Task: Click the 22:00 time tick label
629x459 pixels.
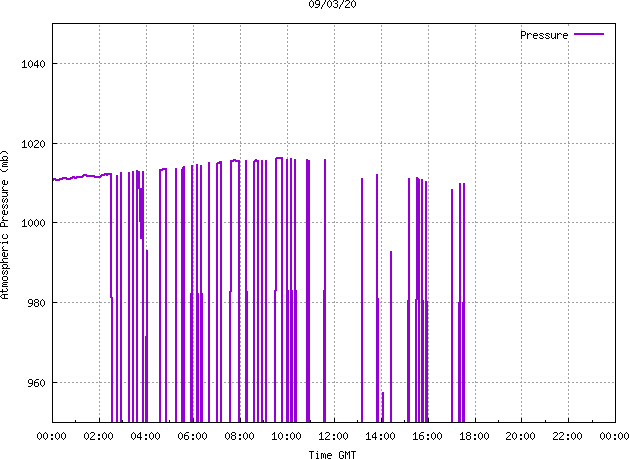Action: 568,436
